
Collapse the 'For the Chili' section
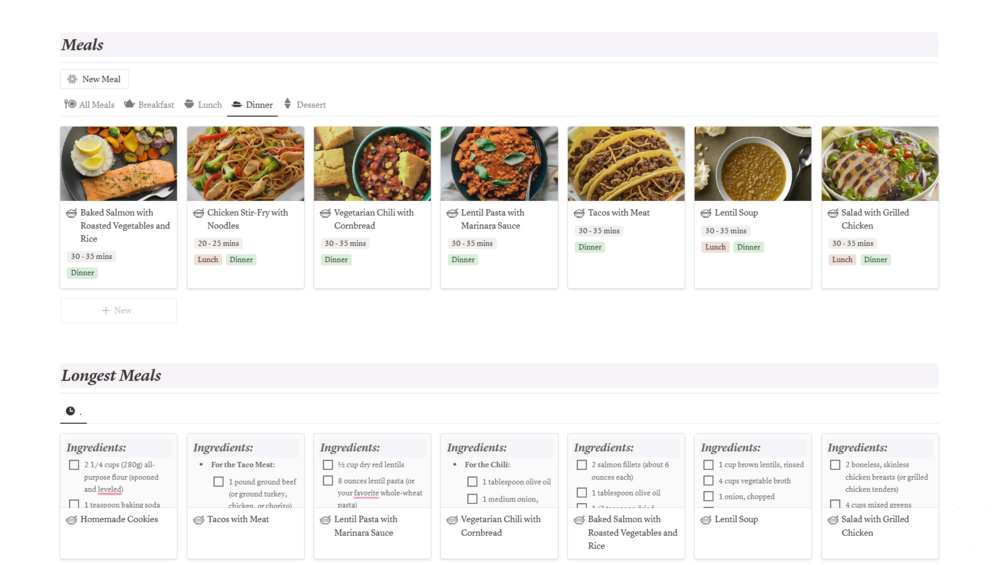[x=456, y=465]
